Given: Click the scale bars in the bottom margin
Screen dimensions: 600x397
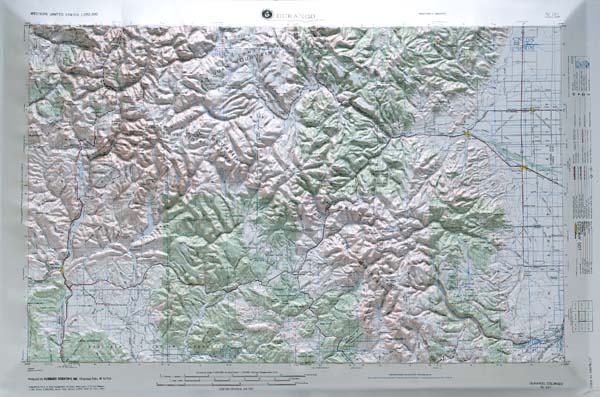Looking at the screenshot, I should click(x=233, y=379).
